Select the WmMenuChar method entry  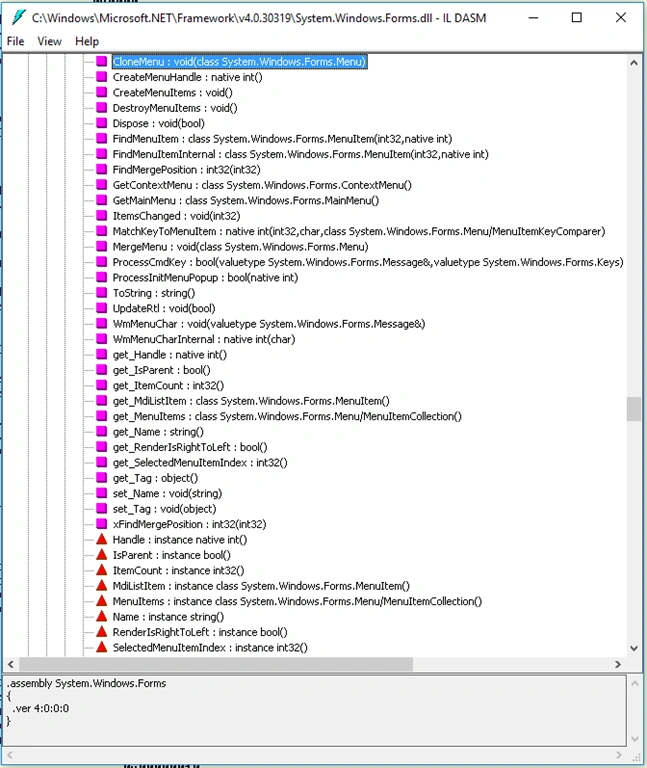pos(269,324)
